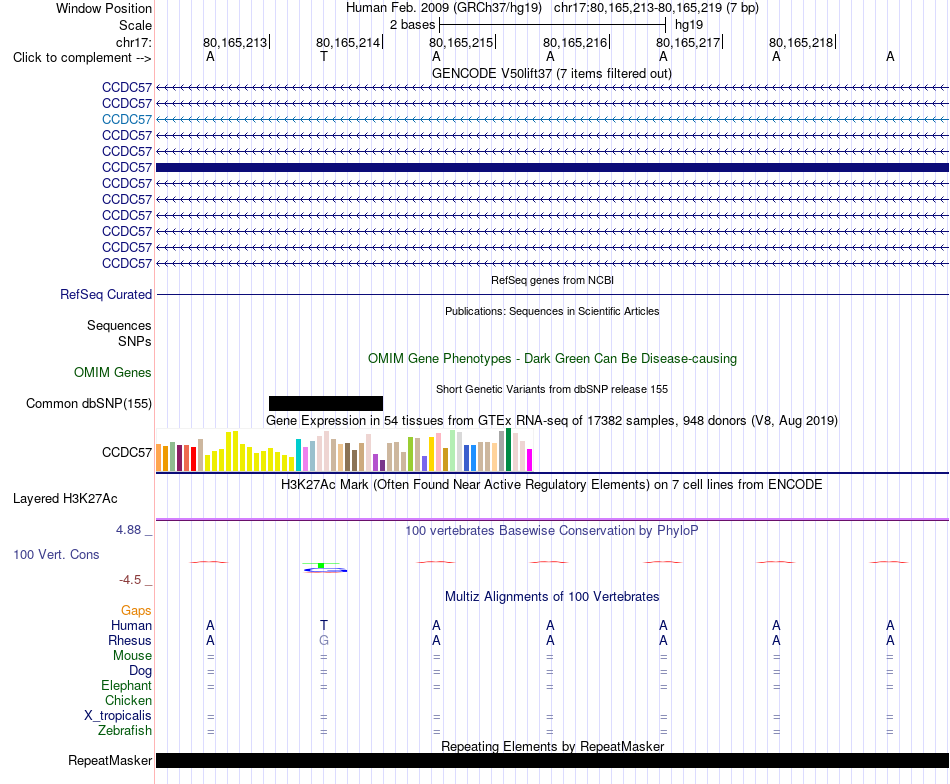950x784 pixels.
Task: Click the 'Gaps' row label
Action: point(136,611)
